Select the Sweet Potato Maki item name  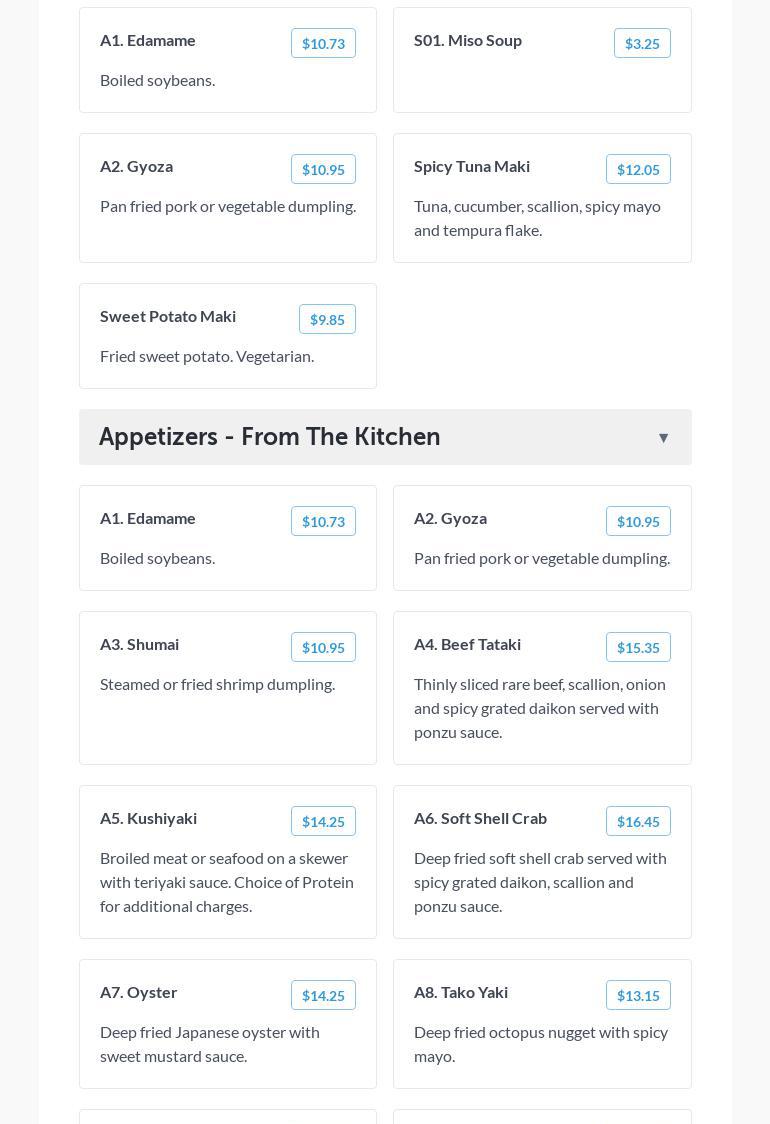(x=168, y=316)
